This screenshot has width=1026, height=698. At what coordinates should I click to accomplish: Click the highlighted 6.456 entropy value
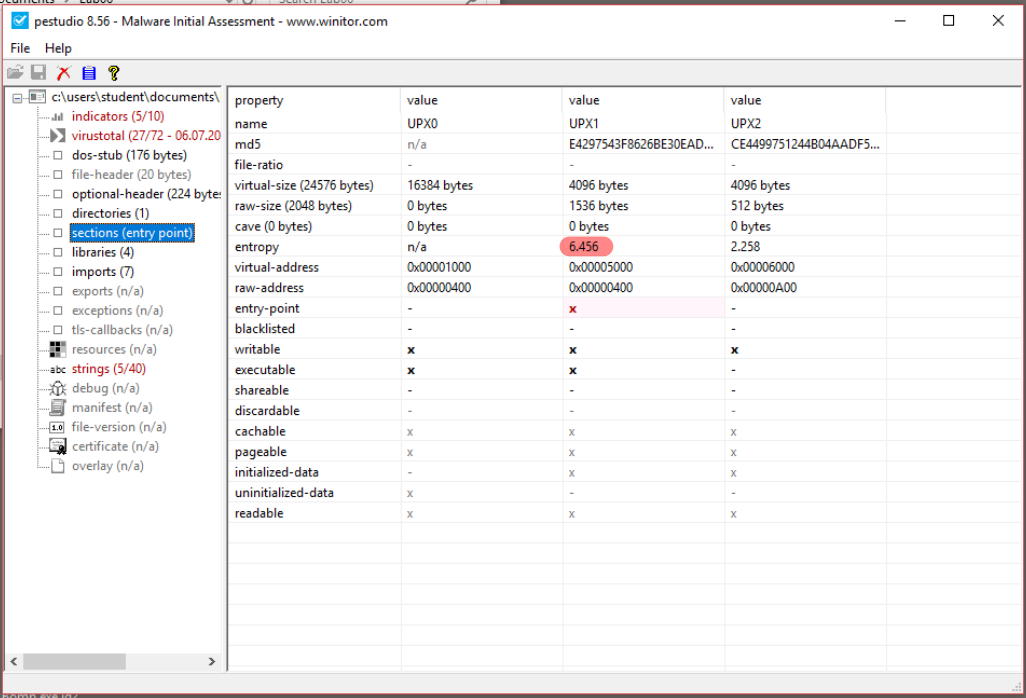(584, 247)
